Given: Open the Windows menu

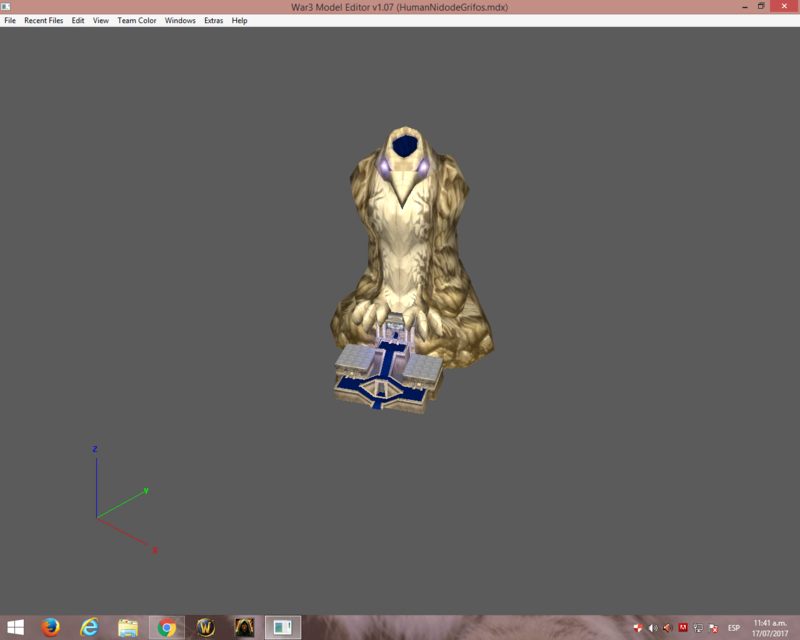Looking at the screenshot, I should click(x=180, y=20).
